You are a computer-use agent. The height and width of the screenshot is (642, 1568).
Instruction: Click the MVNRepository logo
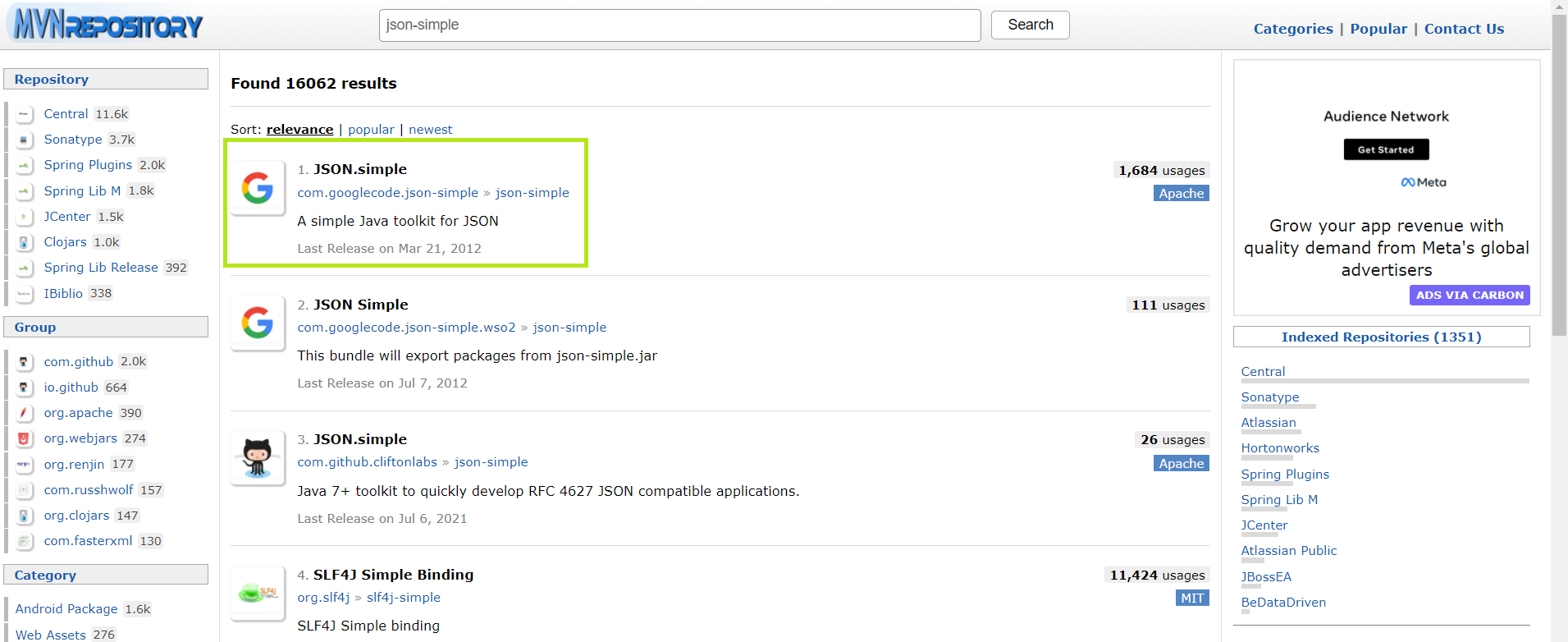pyautogui.click(x=107, y=25)
